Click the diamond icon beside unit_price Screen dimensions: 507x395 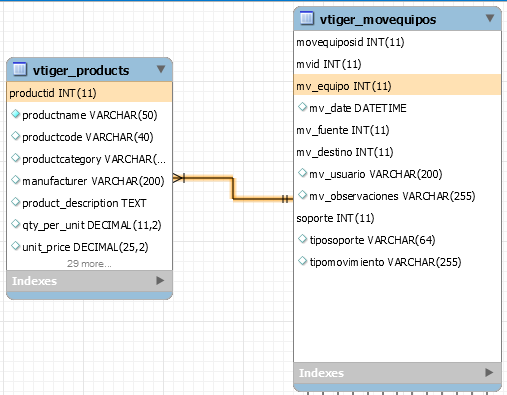(x=15, y=246)
